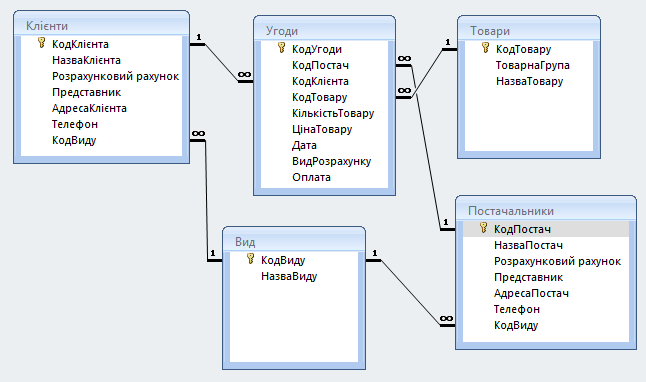
Task: Select field КількістьТовару
Action: (x=333, y=113)
